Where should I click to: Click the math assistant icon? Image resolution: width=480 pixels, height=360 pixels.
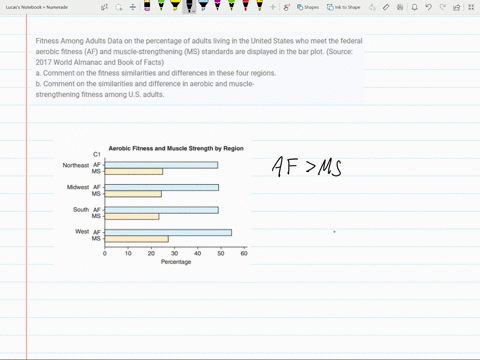(x=400, y=7)
